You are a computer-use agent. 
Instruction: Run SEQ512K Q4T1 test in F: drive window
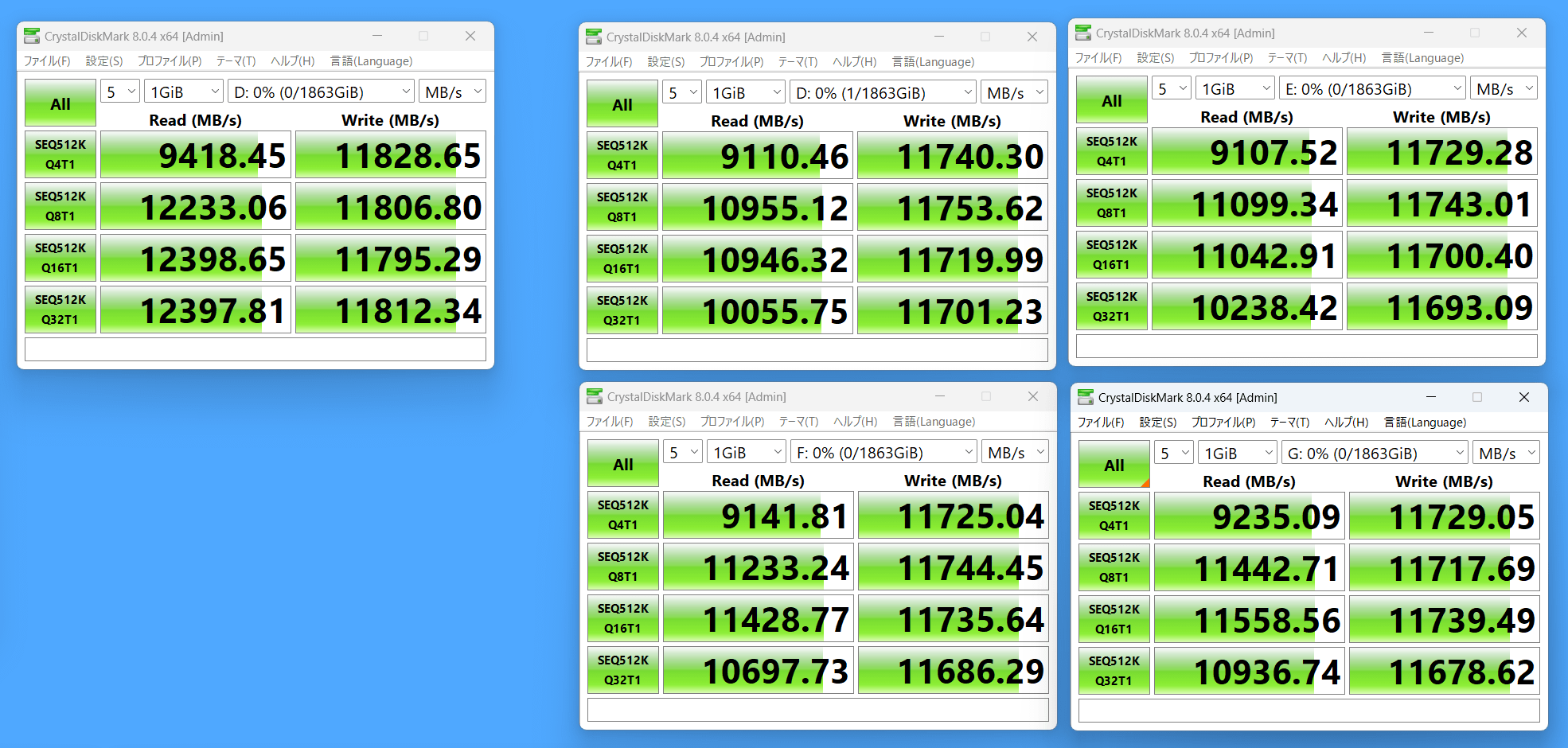coord(623,515)
